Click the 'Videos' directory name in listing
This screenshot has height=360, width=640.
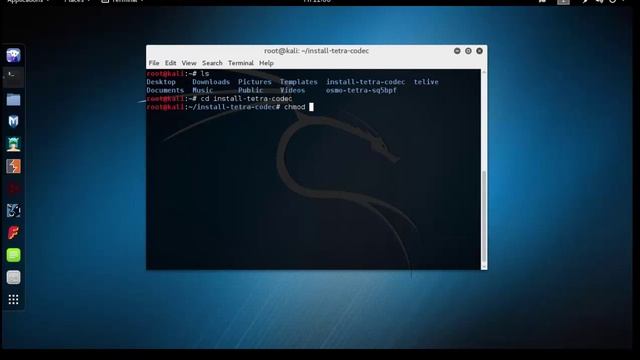[292, 90]
